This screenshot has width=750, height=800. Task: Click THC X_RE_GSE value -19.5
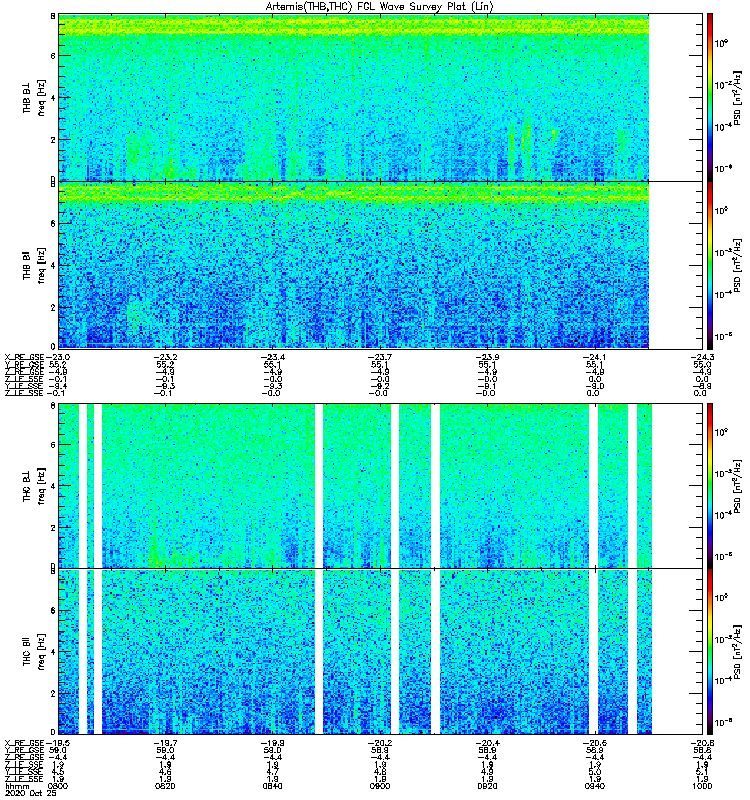[x=58, y=743]
